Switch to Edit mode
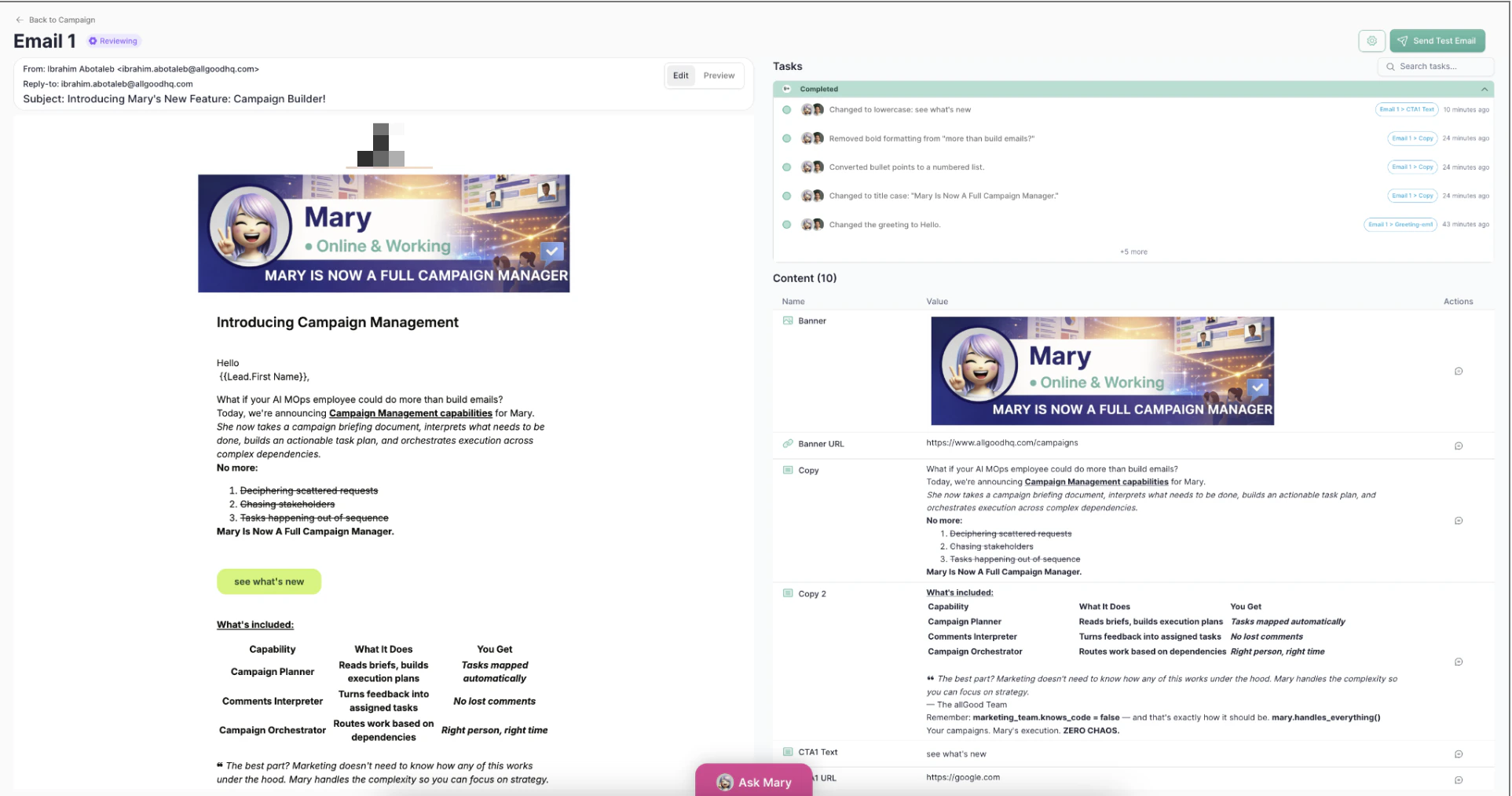The image size is (1512, 796). pyautogui.click(x=680, y=75)
